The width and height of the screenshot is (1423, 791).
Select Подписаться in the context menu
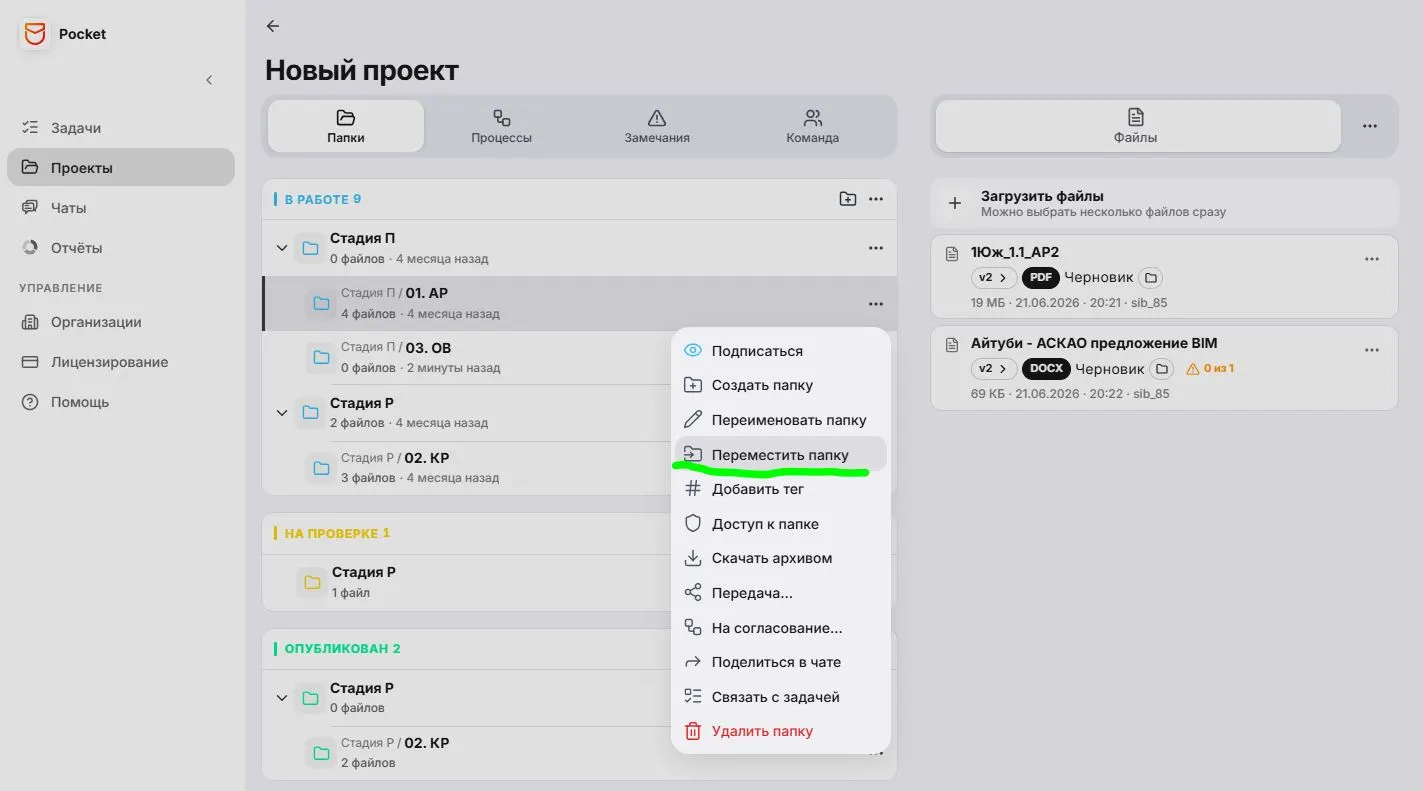[x=780, y=351]
